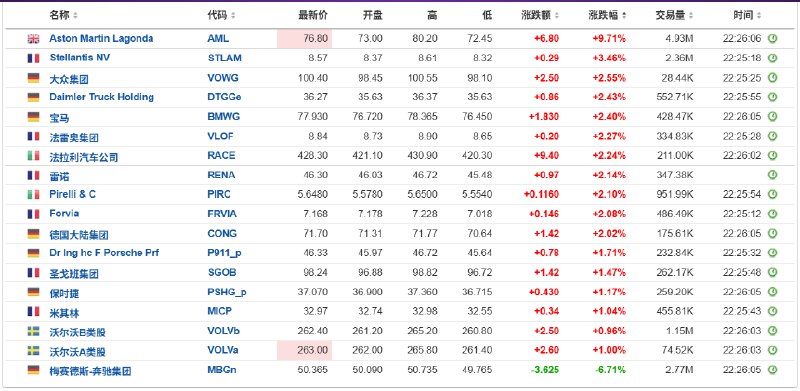Open the 梅赛德斯-奔驰集团 stock link
Viewport: 800px width, 391px height.
[x=90, y=371]
